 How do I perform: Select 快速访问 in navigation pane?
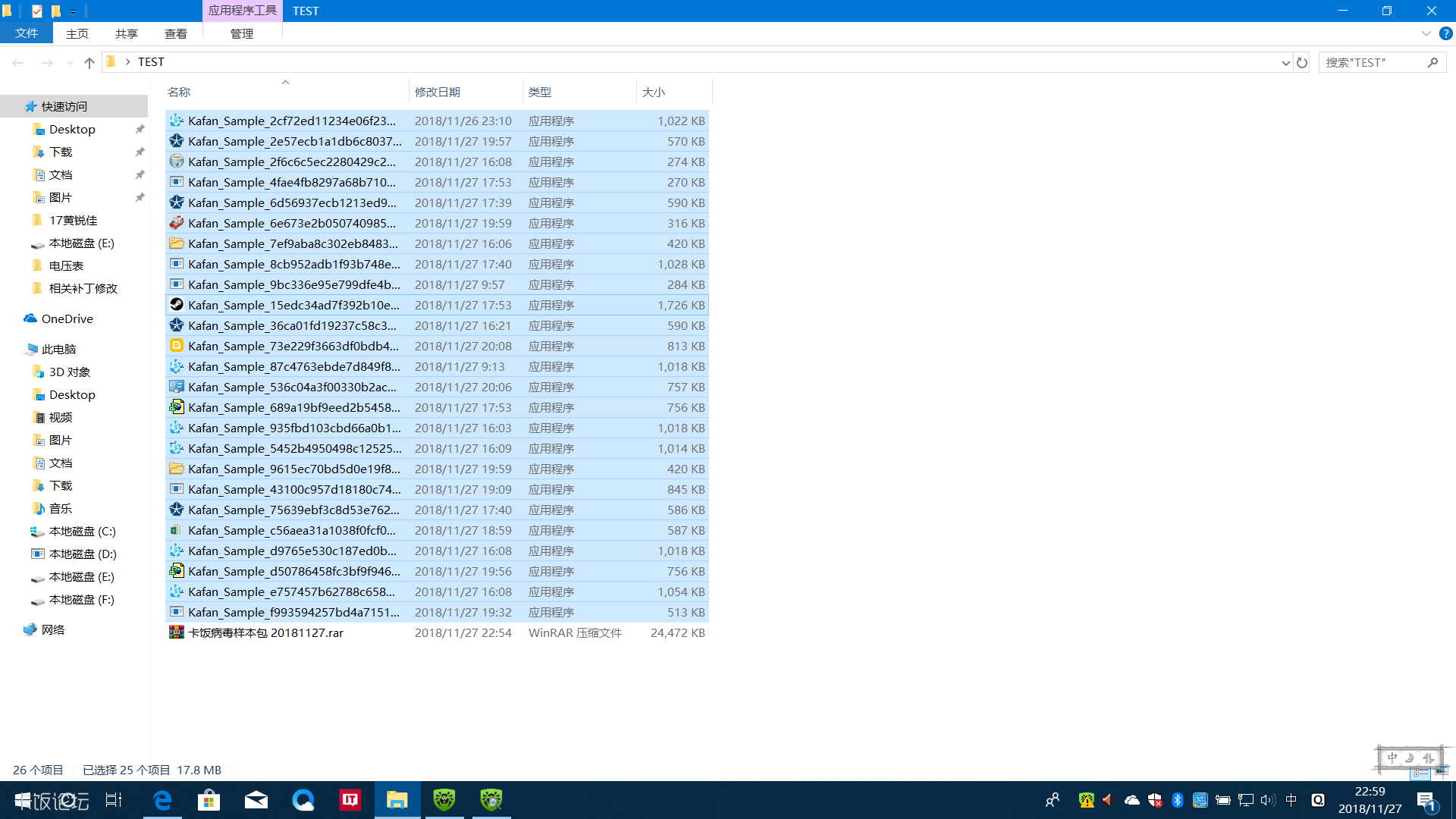point(74,106)
